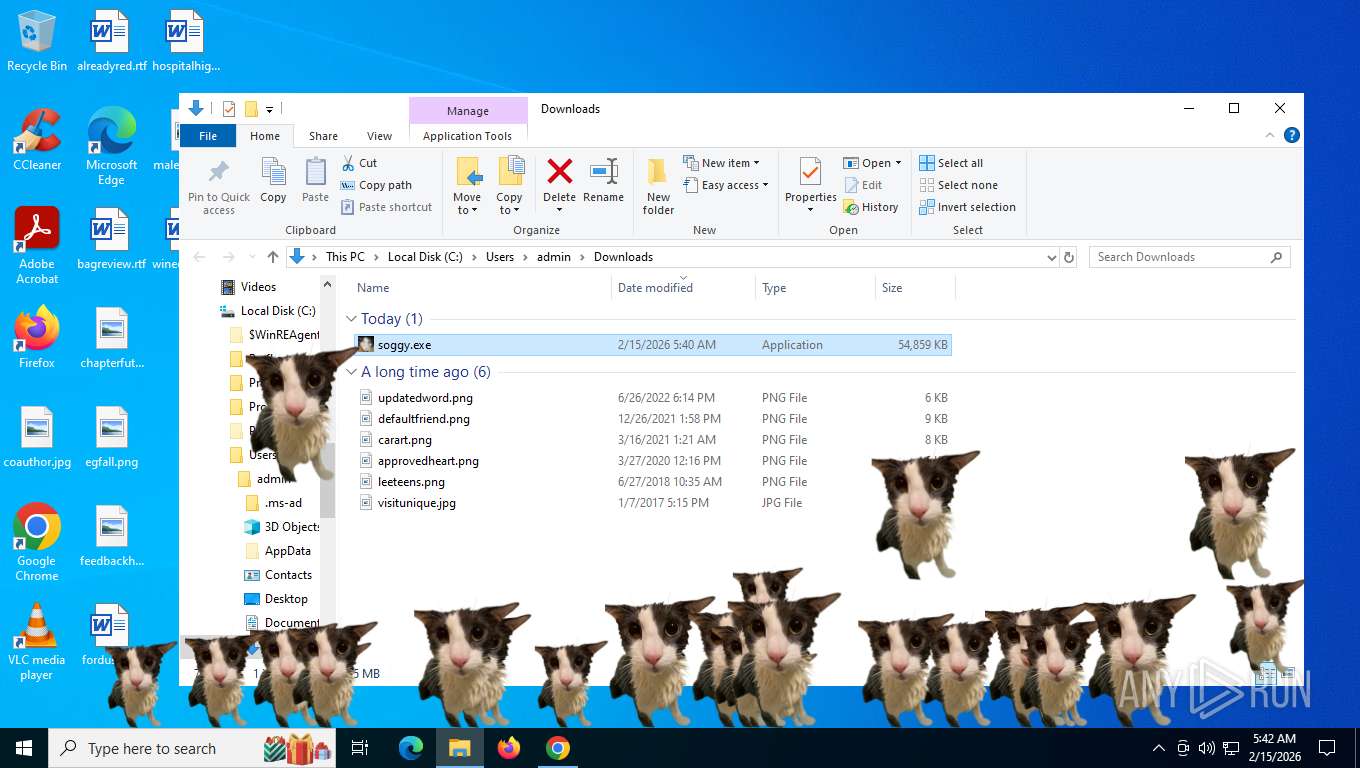Open the Windows Start menu

point(24,748)
